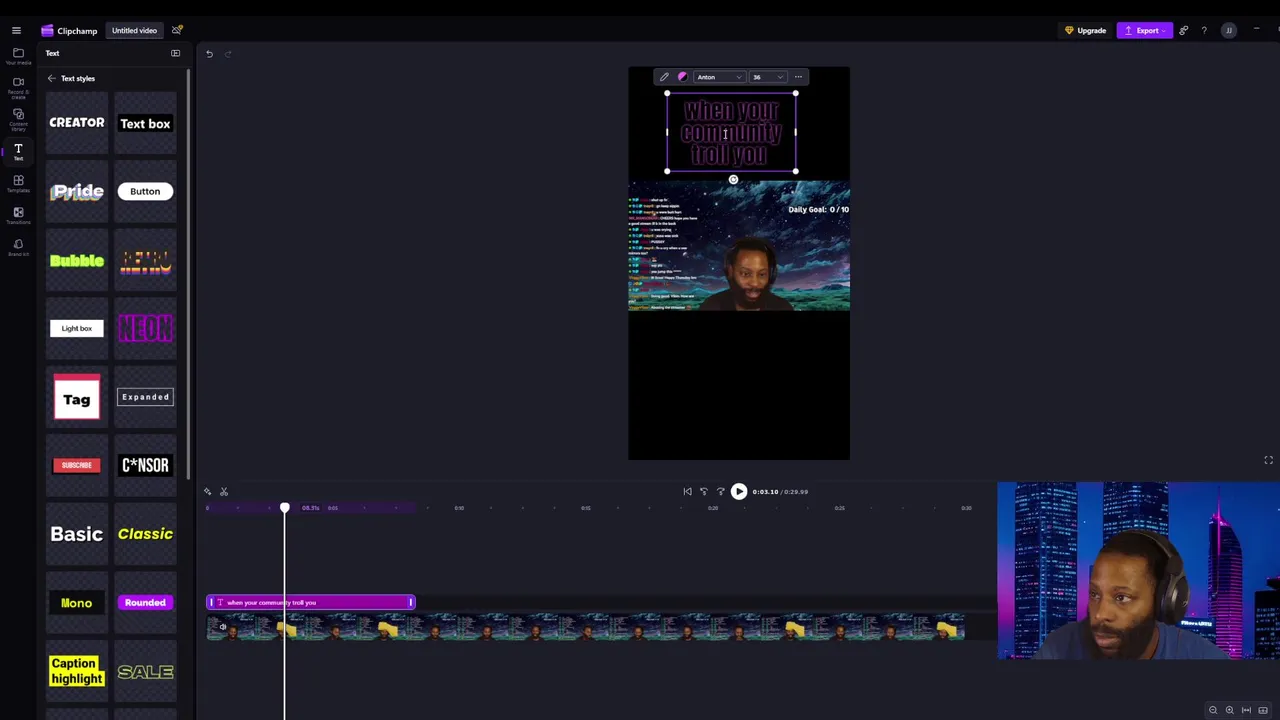
Task: Click the Upgrade button
Action: [1085, 31]
